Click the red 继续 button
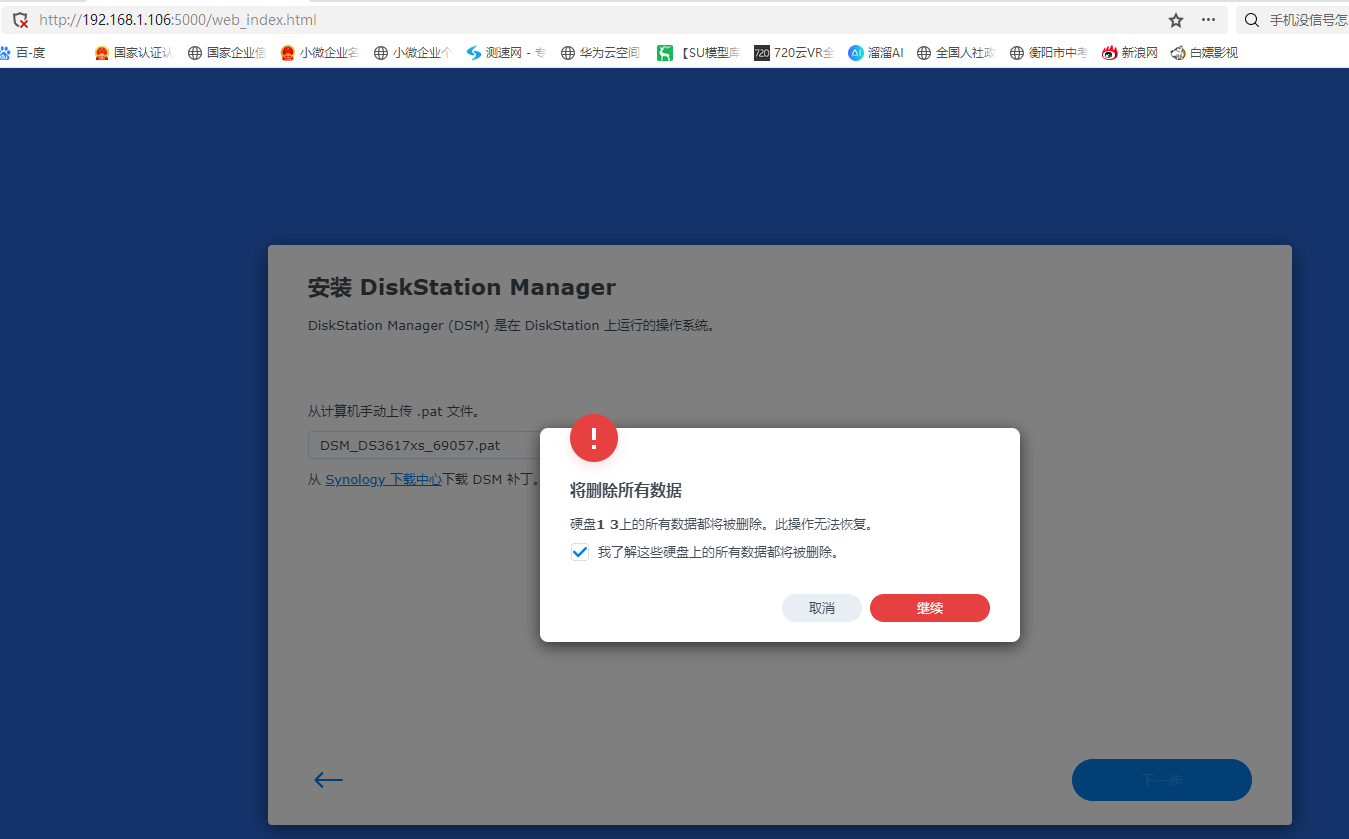The width and height of the screenshot is (1349, 839). point(930,608)
